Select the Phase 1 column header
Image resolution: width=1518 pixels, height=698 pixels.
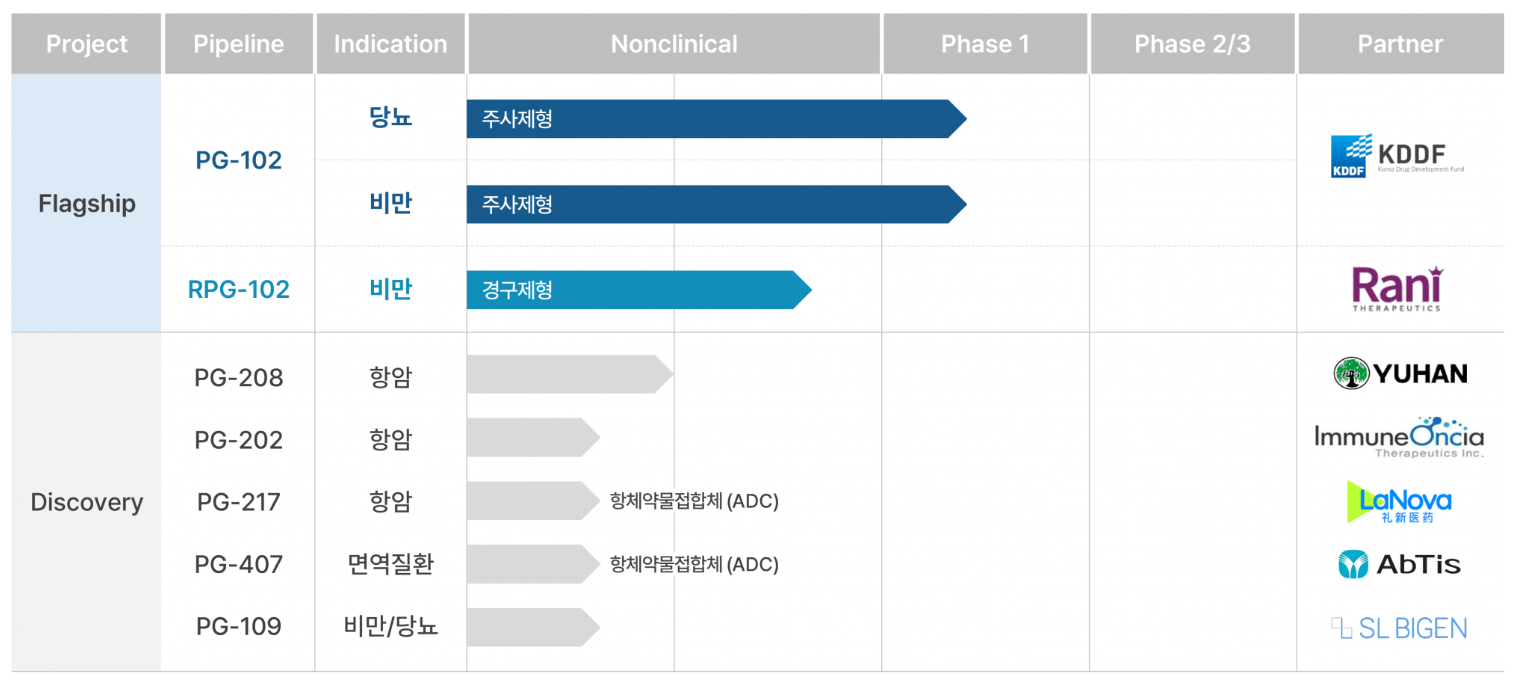point(985,44)
